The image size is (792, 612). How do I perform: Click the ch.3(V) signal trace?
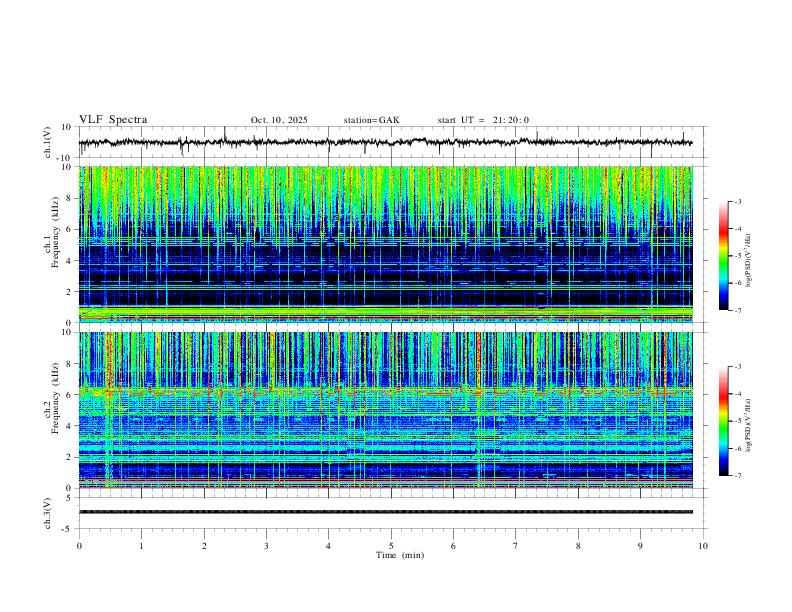pyautogui.click(x=386, y=512)
